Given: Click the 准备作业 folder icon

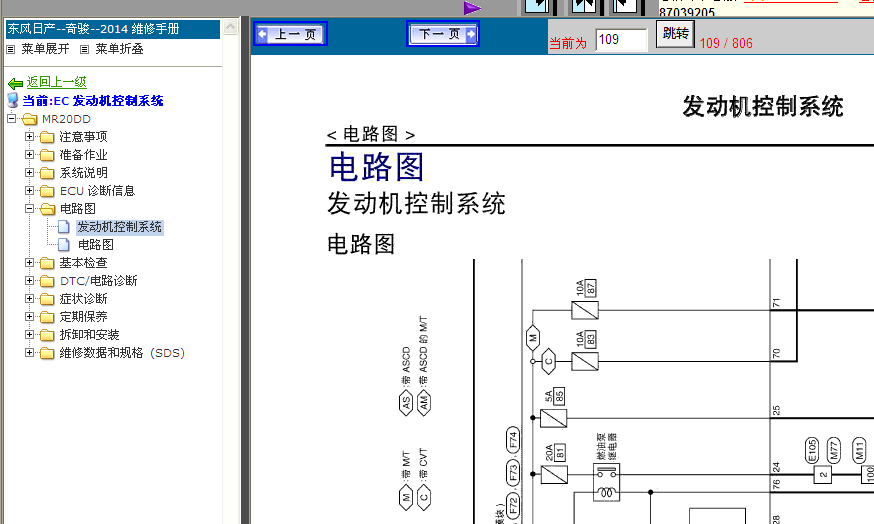Looking at the screenshot, I should 47,155.
